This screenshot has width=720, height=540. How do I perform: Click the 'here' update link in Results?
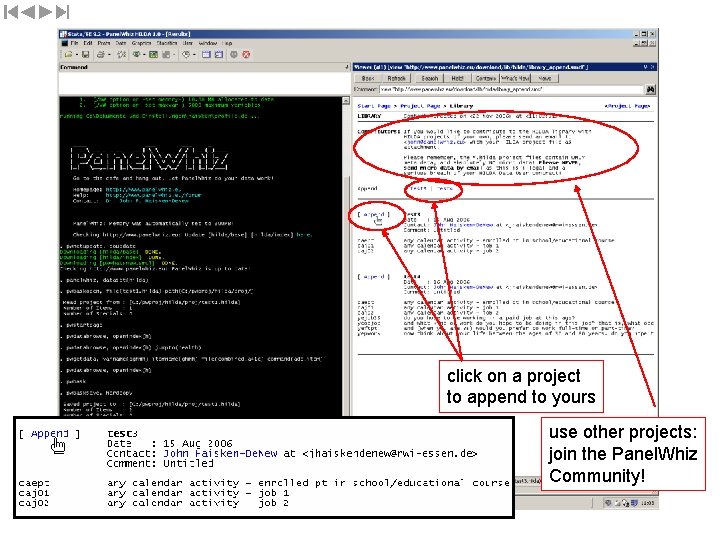[304, 235]
